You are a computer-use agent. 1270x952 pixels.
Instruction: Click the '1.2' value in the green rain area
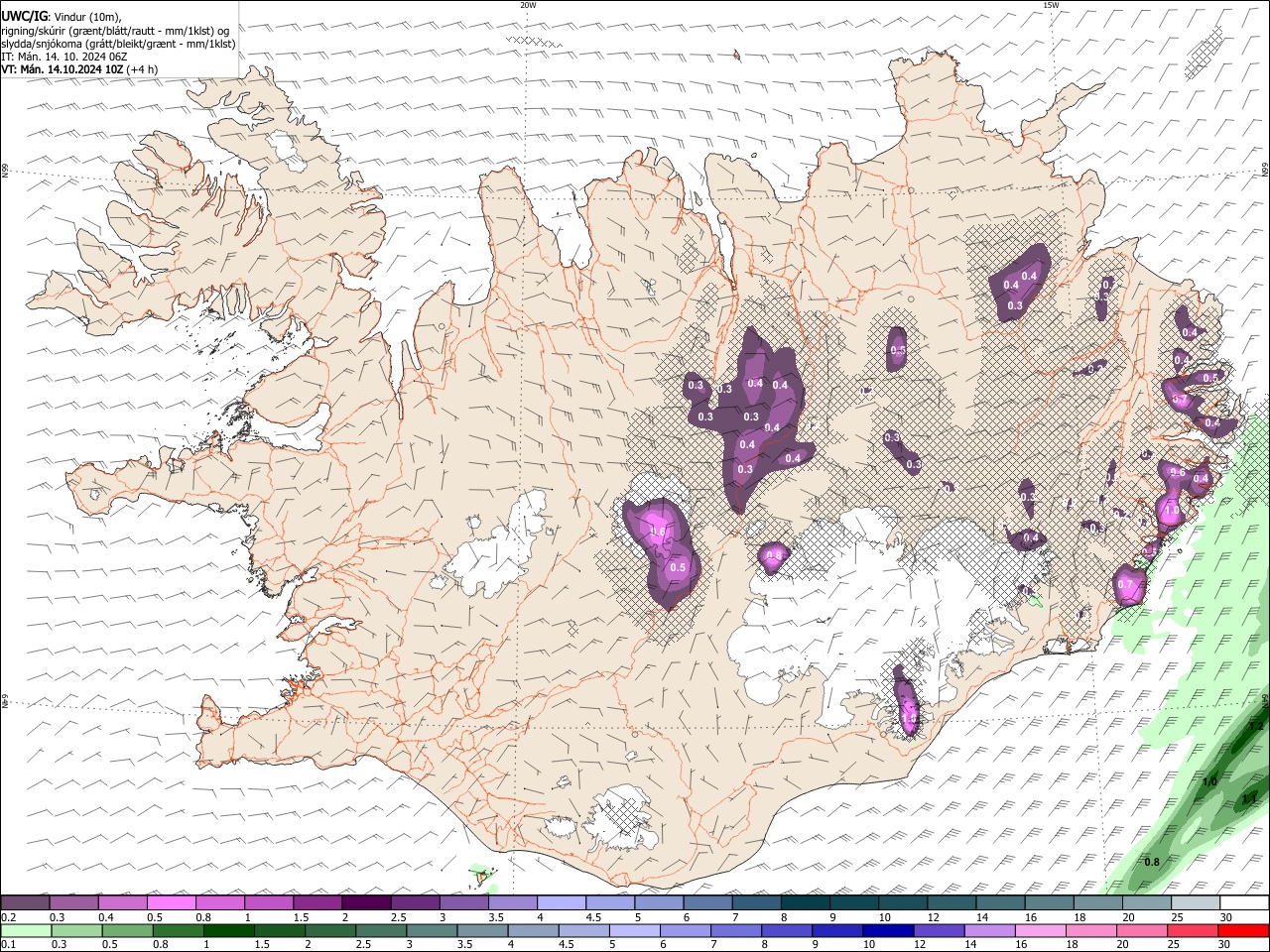(1256, 726)
